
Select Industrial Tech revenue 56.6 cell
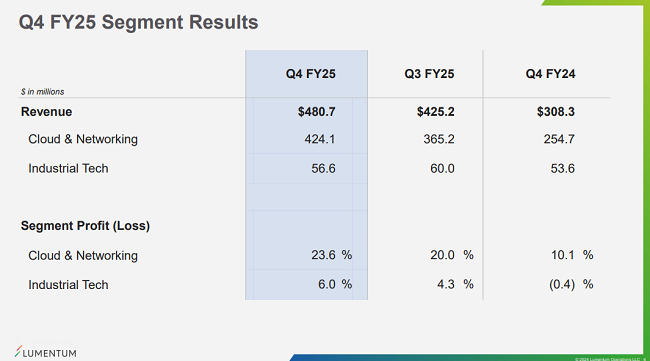point(323,169)
